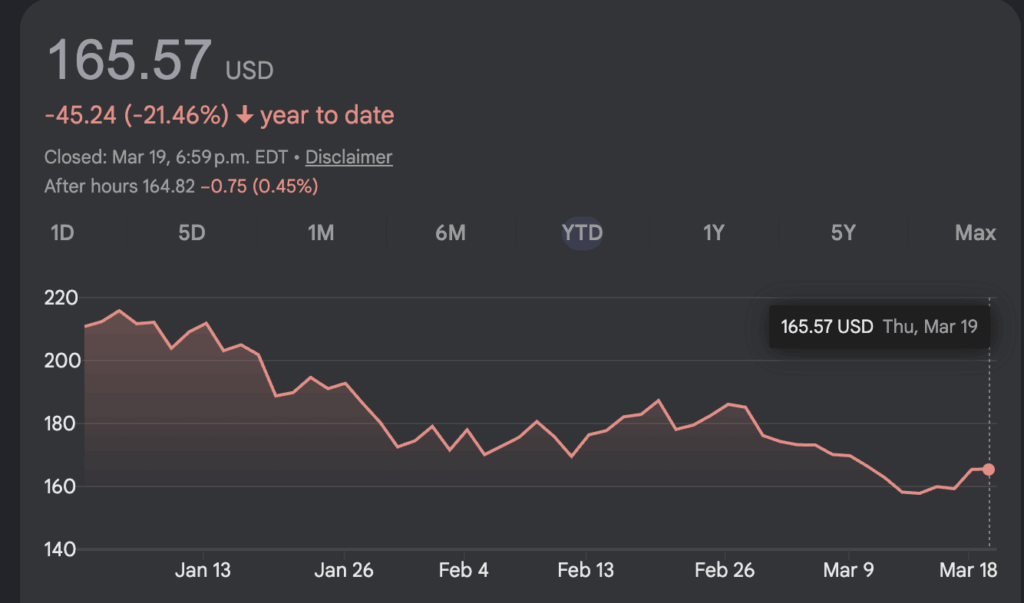Open the 6M chart view

click(450, 233)
